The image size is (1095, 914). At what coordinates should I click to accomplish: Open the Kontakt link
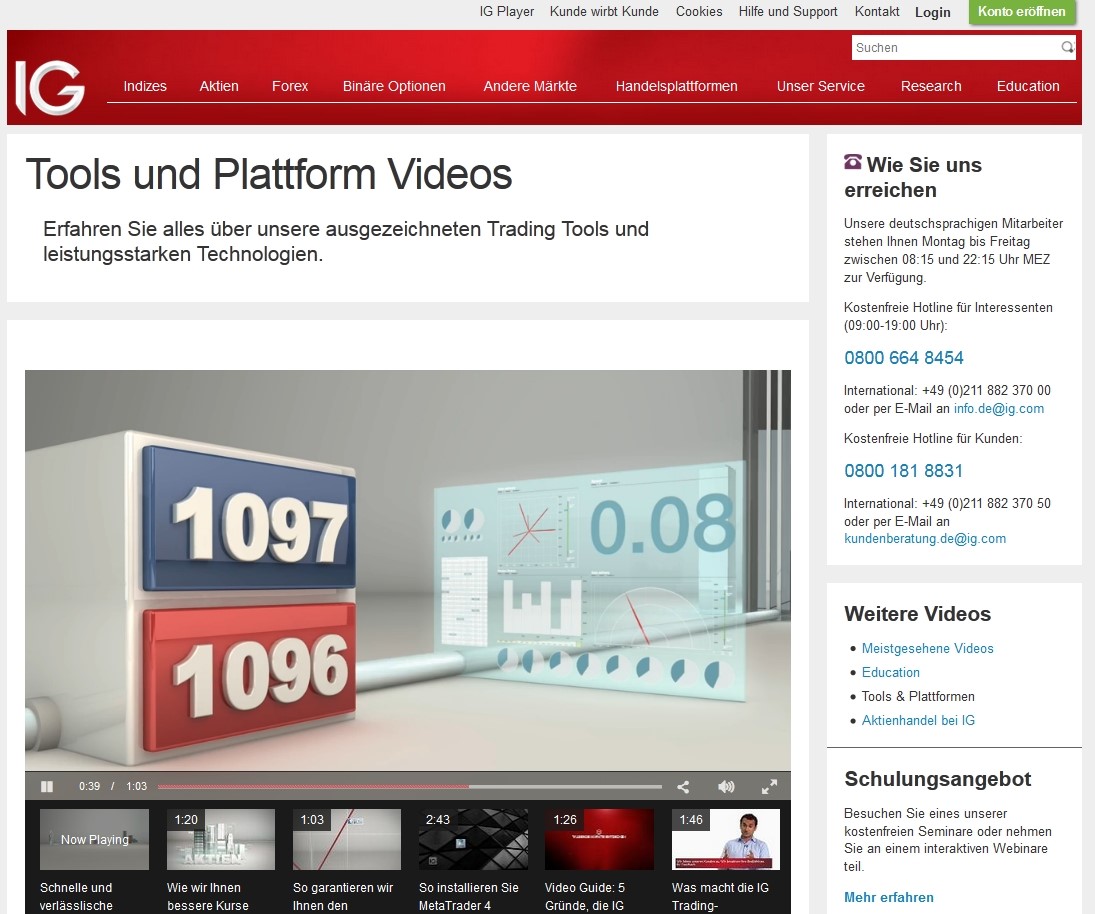point(877,11)
